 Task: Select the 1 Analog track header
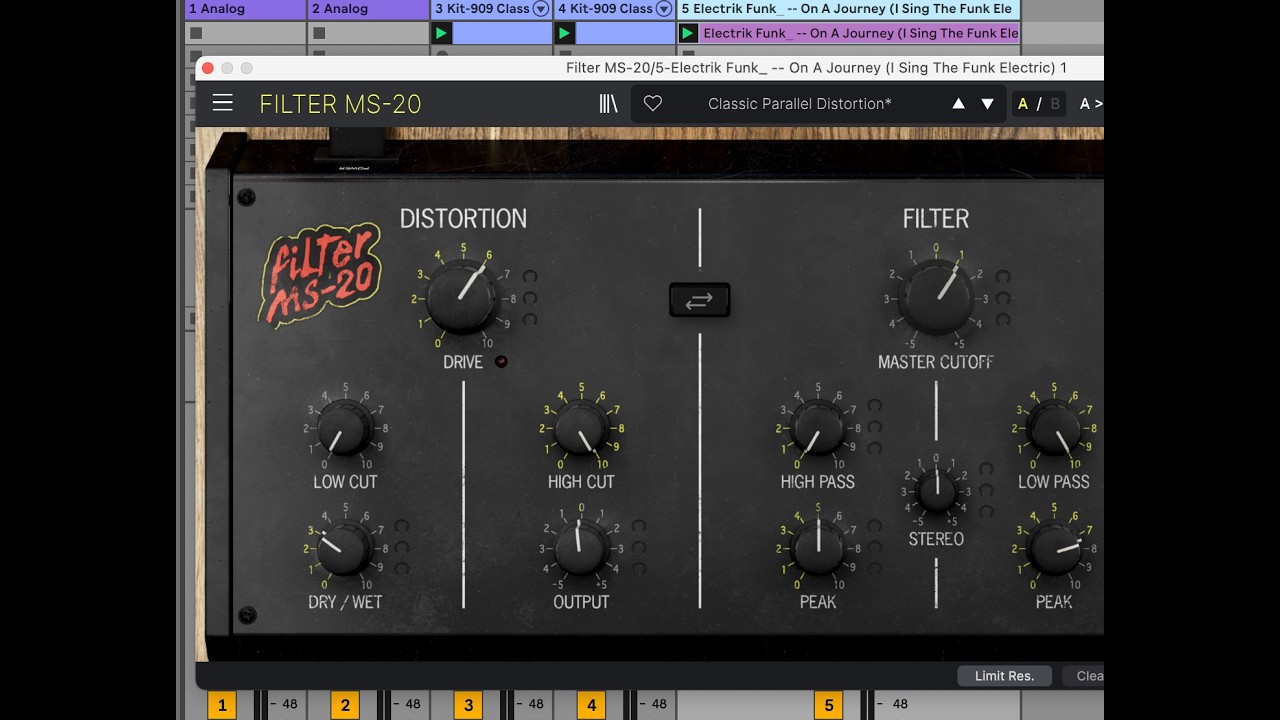pos(245,9)
